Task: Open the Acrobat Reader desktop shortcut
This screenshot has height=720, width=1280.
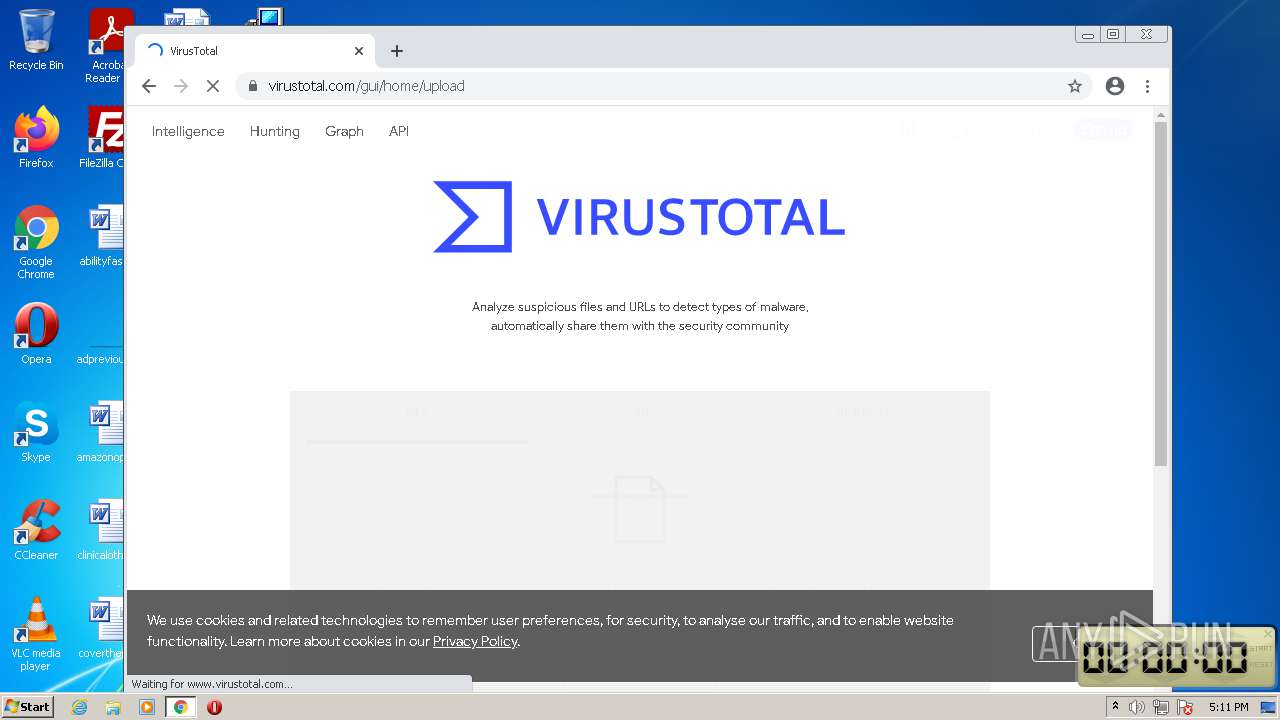Action: [x=107, y=46]
